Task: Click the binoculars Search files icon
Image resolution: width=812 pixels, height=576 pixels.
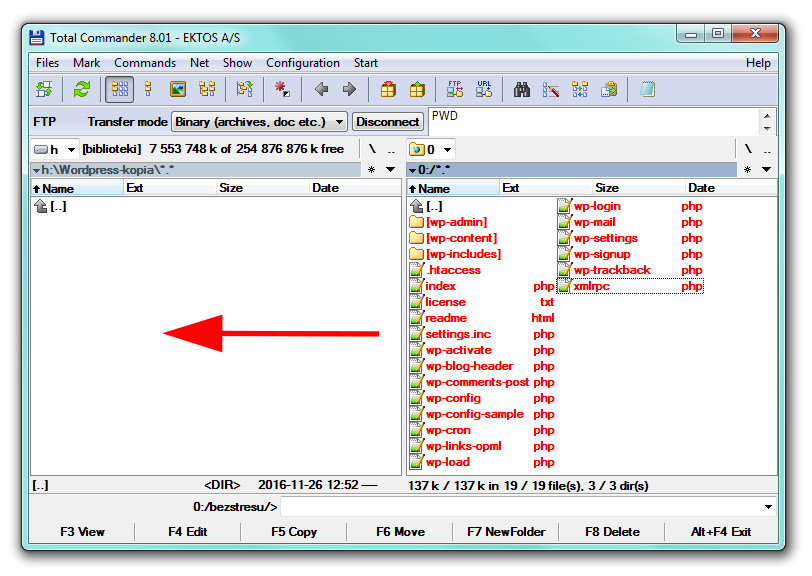Action: (x=522, y=90)
